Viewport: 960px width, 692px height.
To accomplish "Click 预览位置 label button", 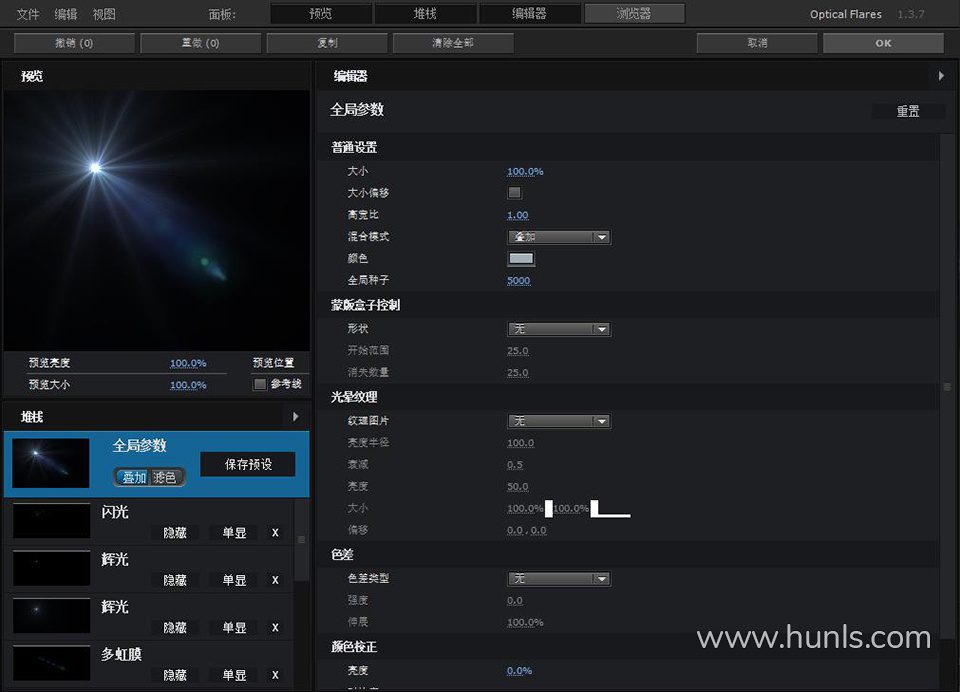I will pos(274,363).
